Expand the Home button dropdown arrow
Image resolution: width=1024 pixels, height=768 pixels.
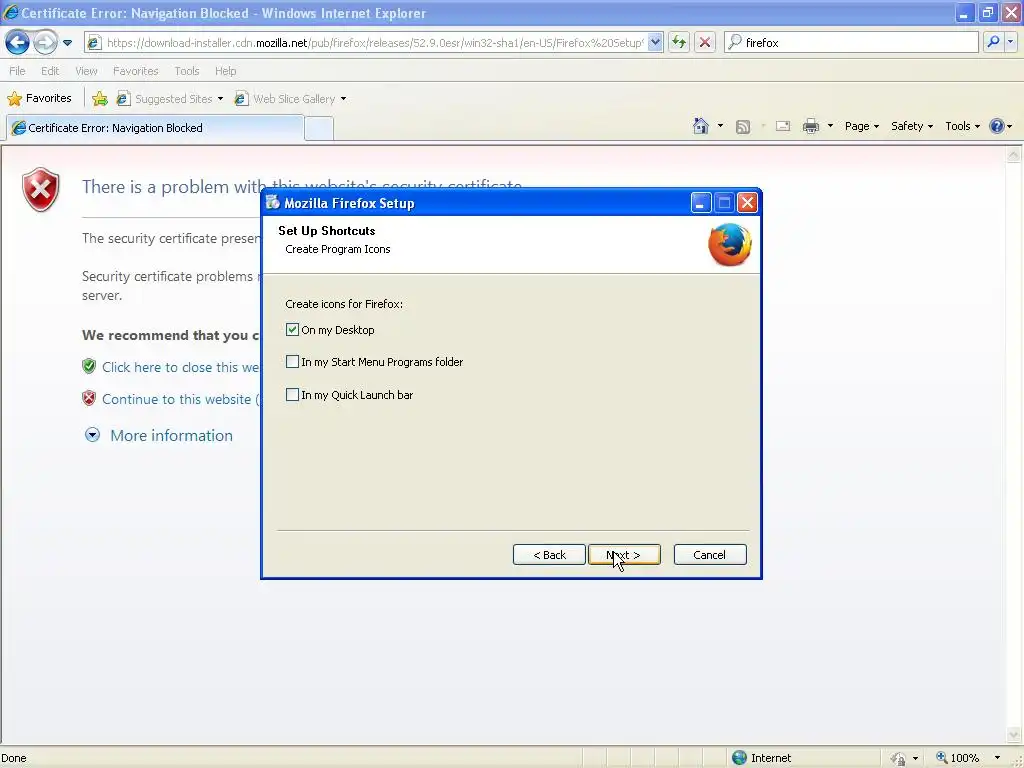coord(720,126)
